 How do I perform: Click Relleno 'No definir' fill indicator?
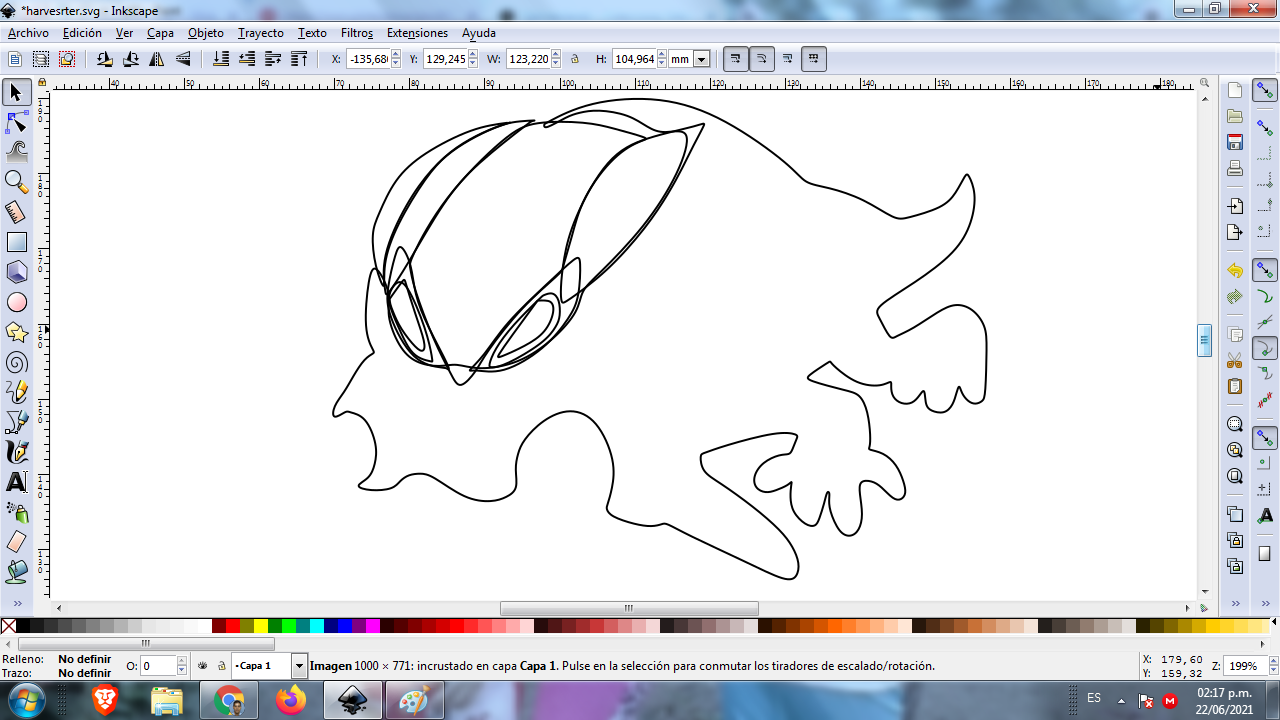point(84,659)
